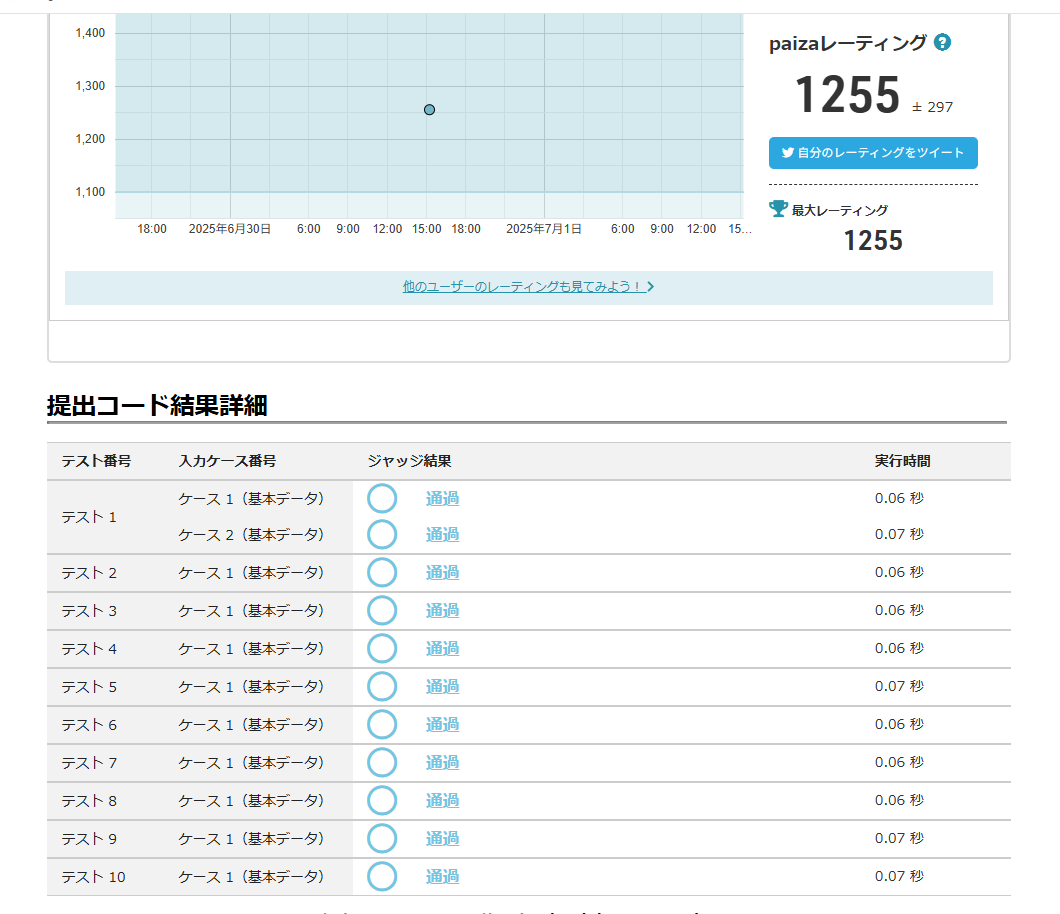Click the pass circle icon for Test 1 Case 1
1060x914 pixels.
click(382, 498)
